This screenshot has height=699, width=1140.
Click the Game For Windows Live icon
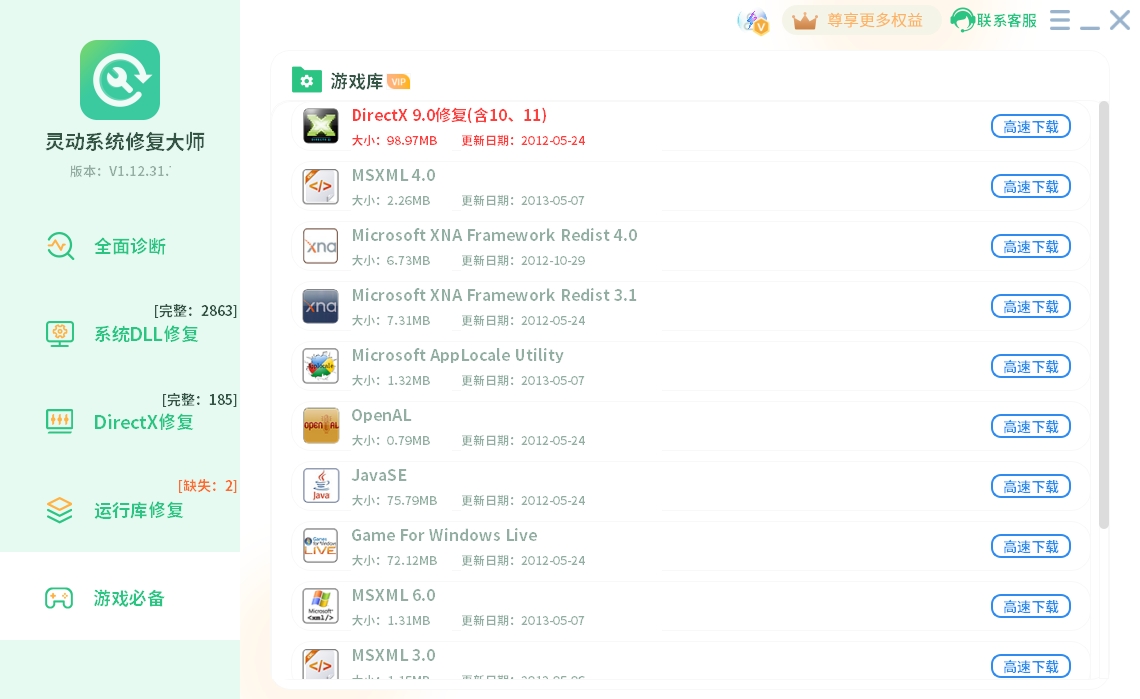click(x=321, y=546)
